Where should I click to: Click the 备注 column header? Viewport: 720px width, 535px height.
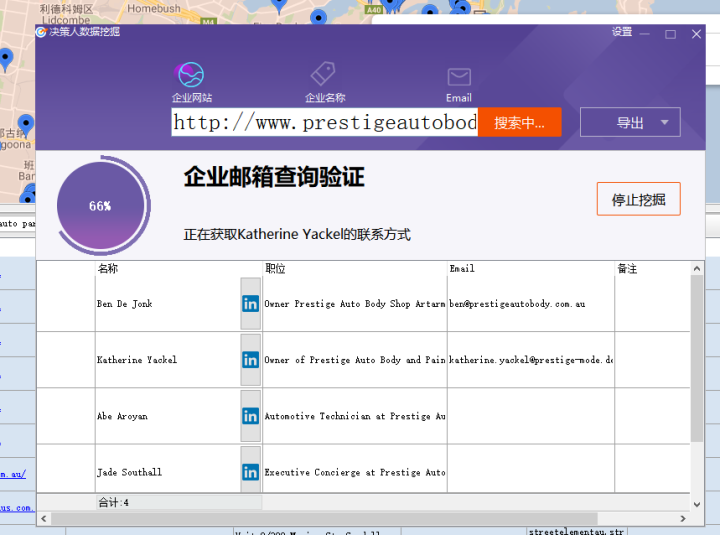point(652,269)
